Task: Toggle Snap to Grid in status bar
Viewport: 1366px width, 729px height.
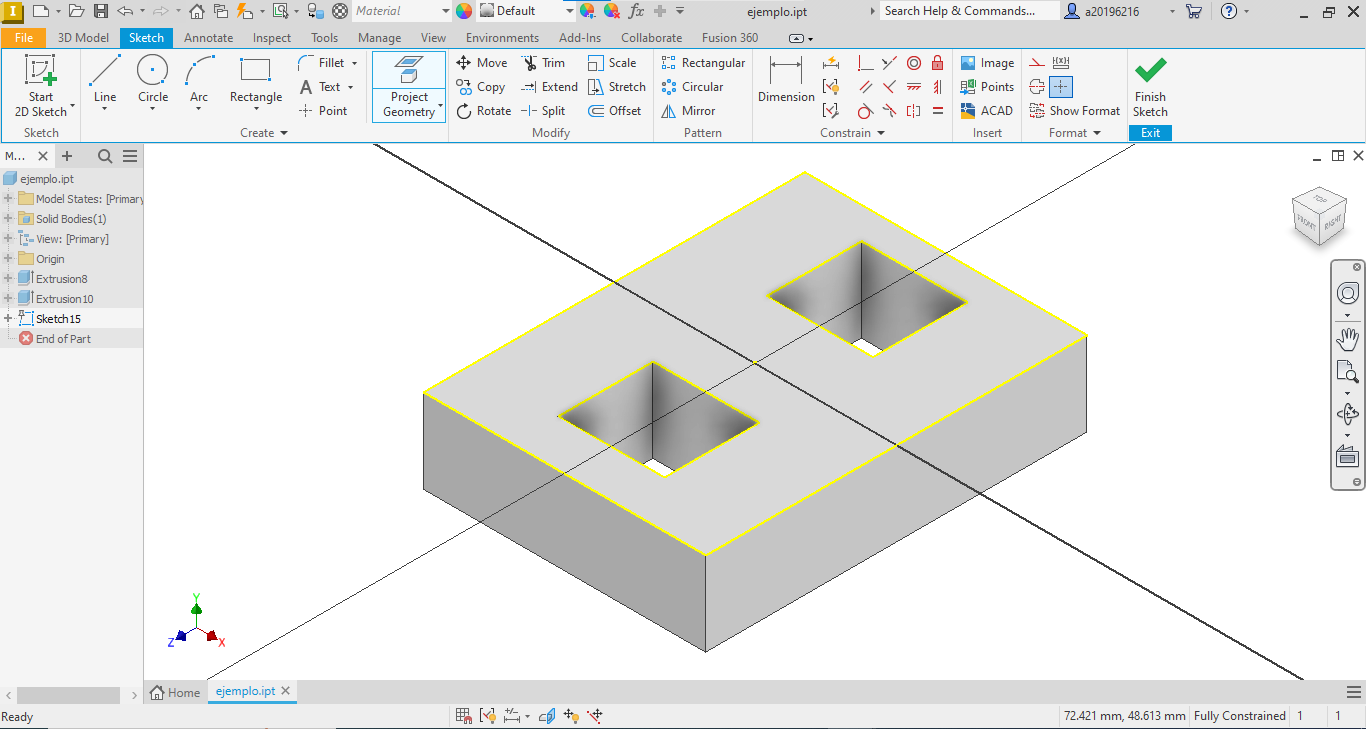Action: (463, 716)
